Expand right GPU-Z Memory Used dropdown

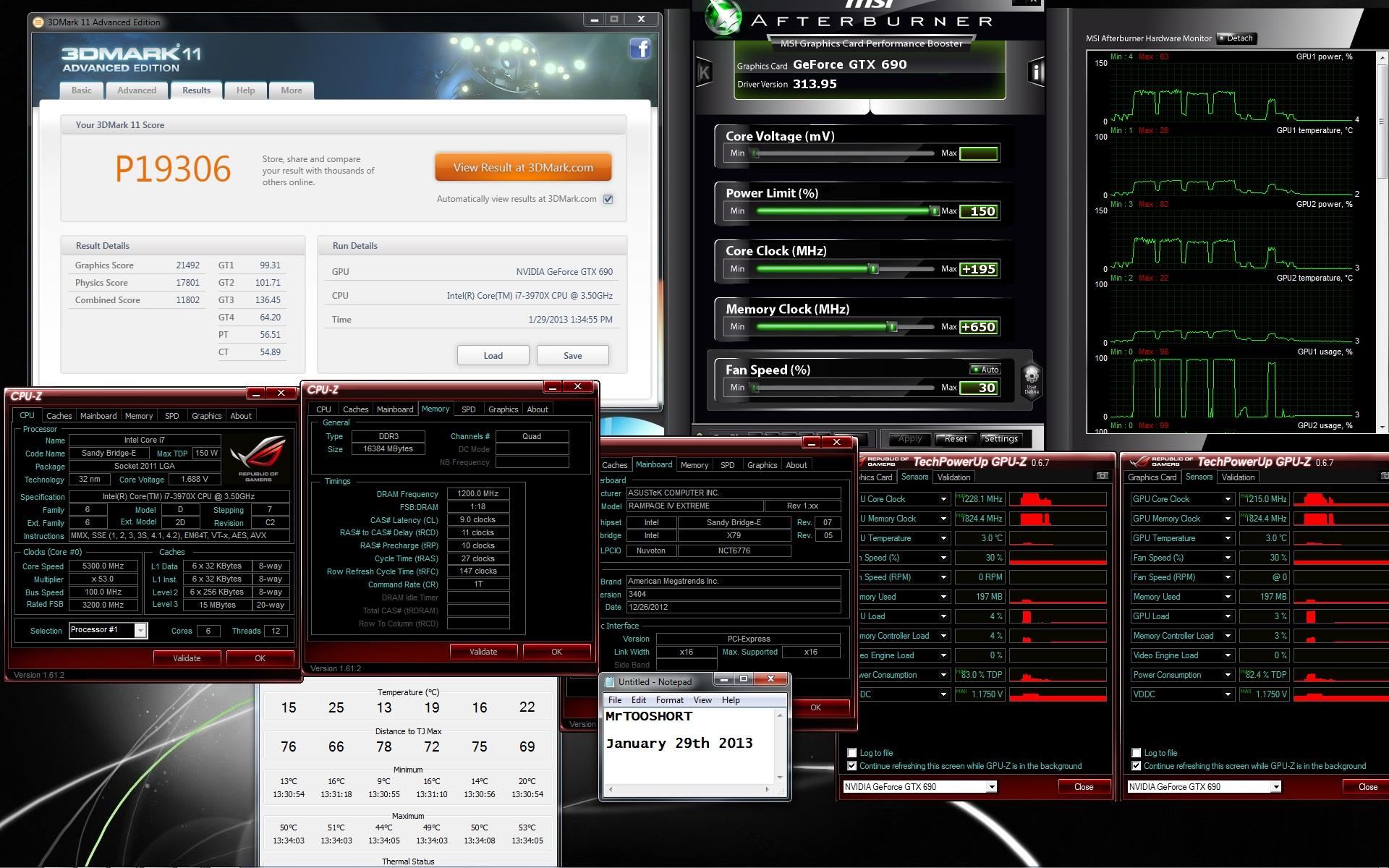[1228, 597]
